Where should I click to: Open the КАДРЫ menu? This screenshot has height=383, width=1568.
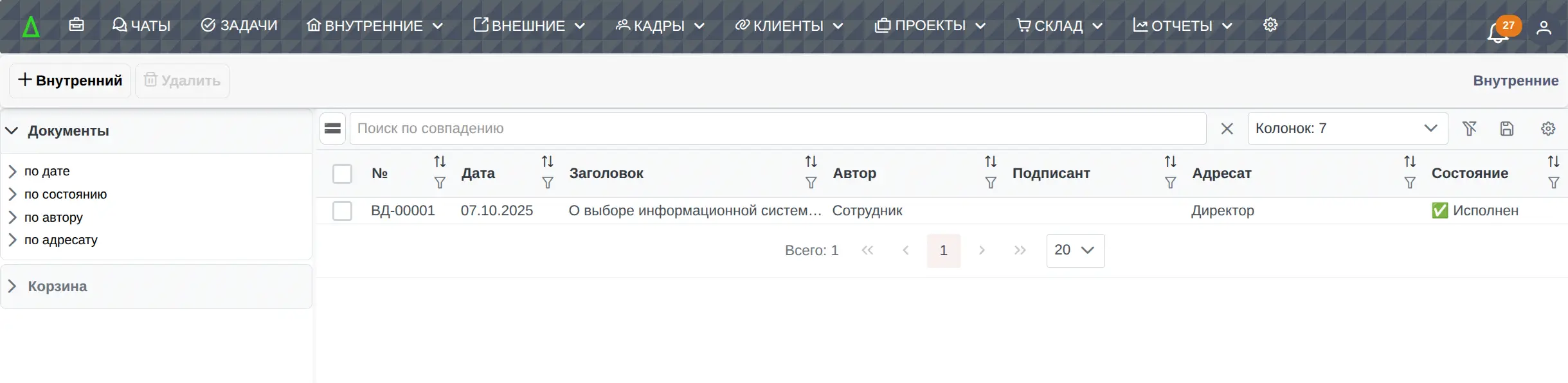point(660,26)
